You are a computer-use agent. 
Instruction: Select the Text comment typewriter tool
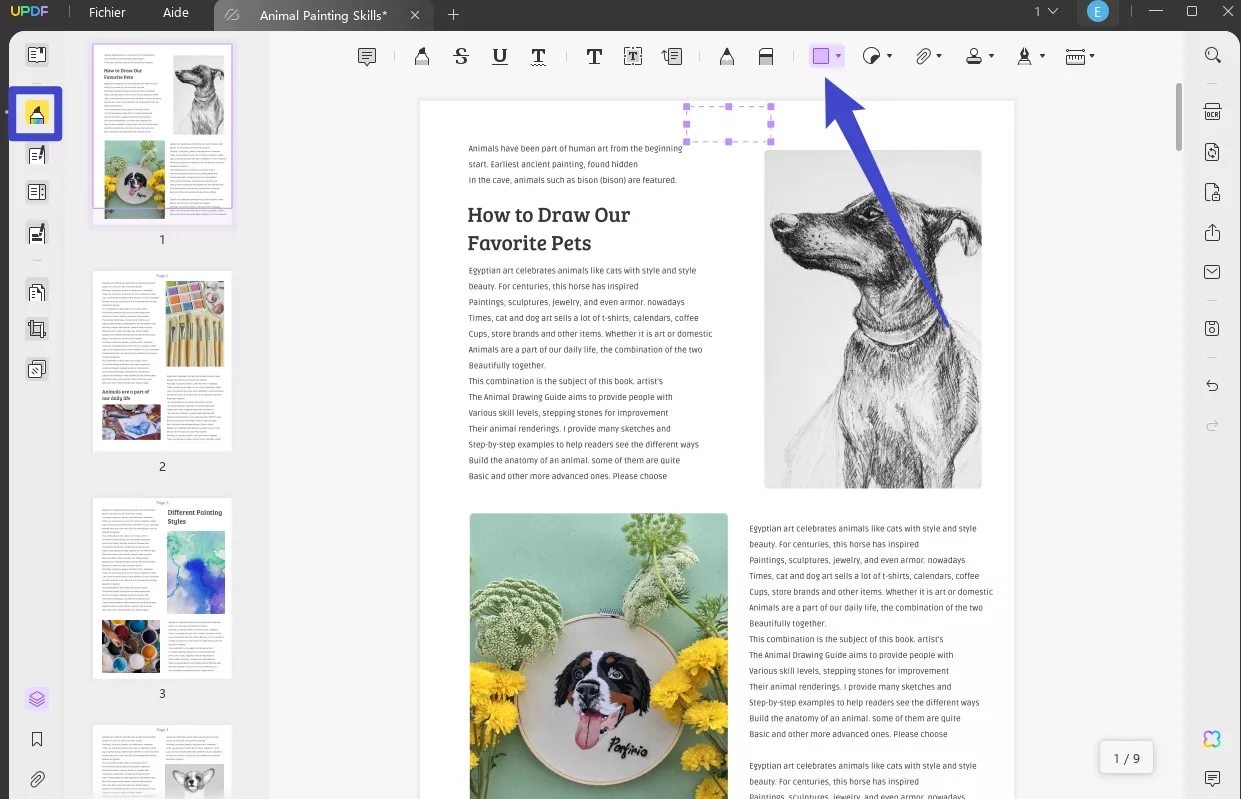point(594,57)
